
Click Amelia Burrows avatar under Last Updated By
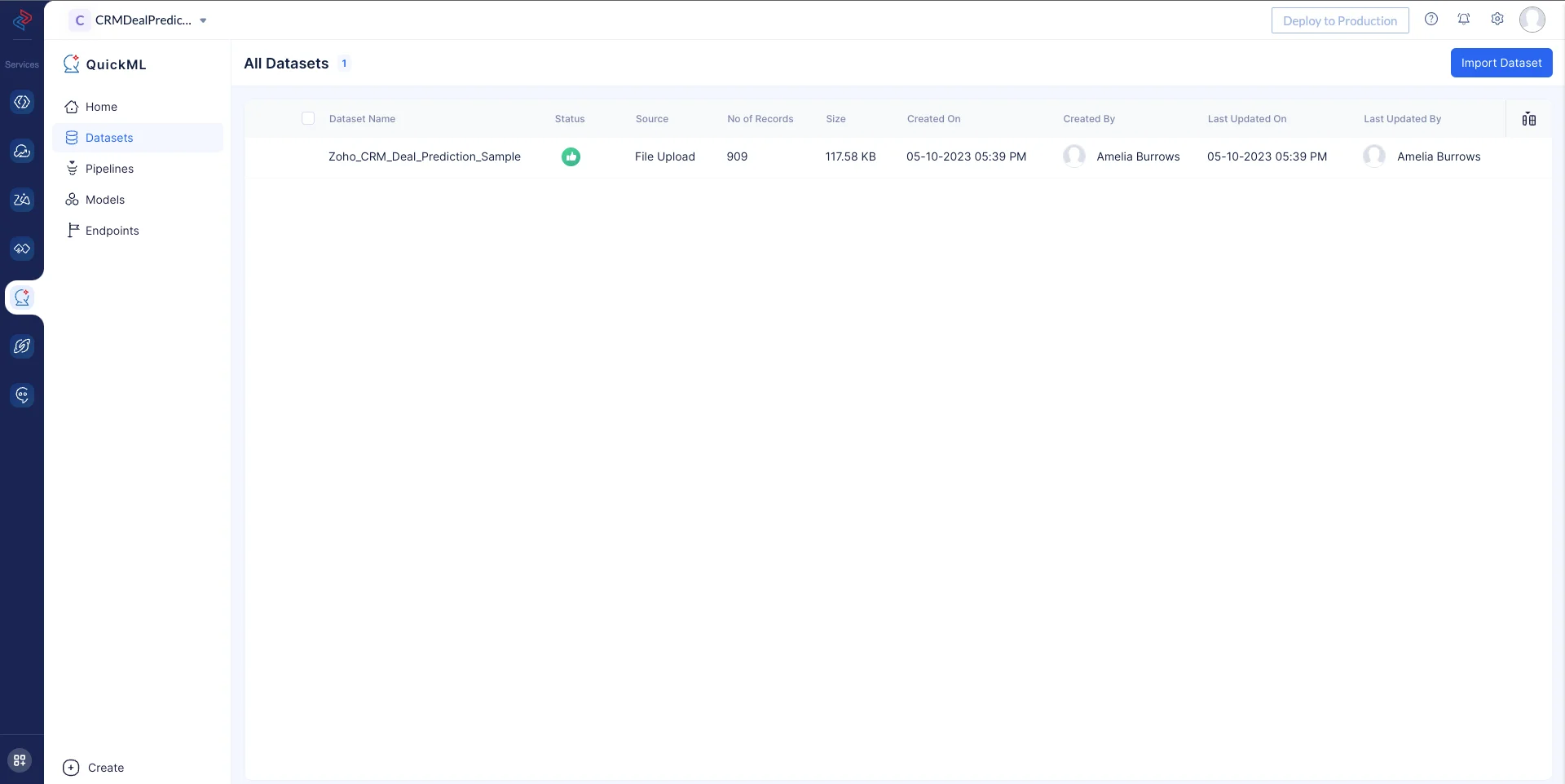tap(1374, 156)
